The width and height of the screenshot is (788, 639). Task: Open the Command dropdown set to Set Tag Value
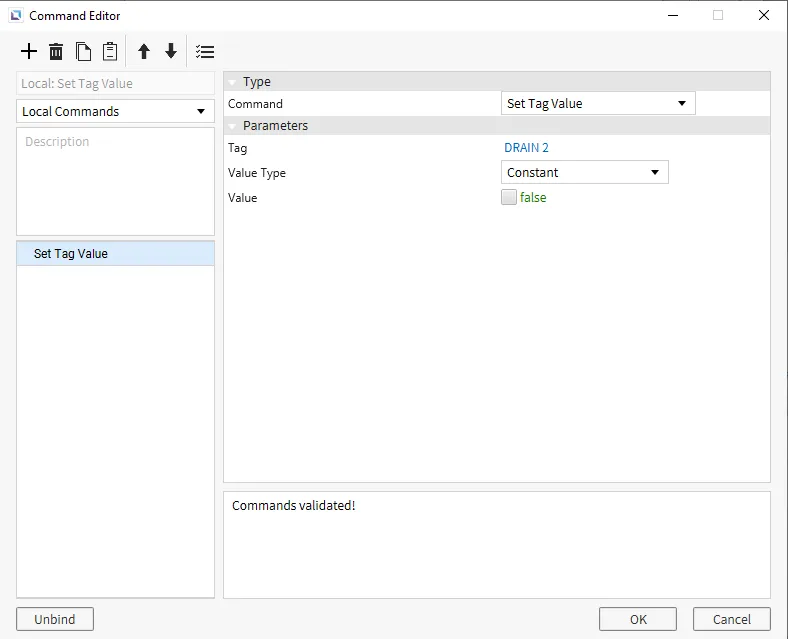point(597,103)
